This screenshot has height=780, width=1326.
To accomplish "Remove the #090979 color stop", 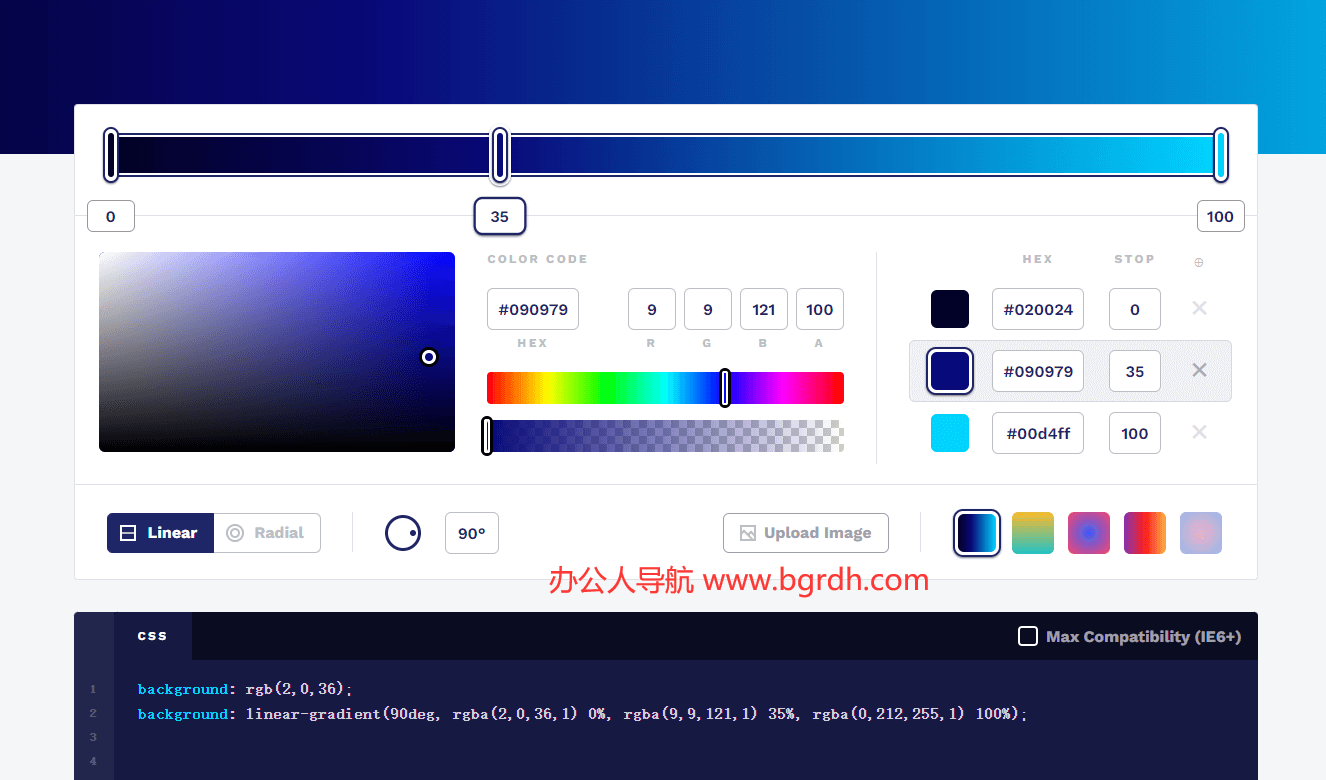I will (1199, 370).
